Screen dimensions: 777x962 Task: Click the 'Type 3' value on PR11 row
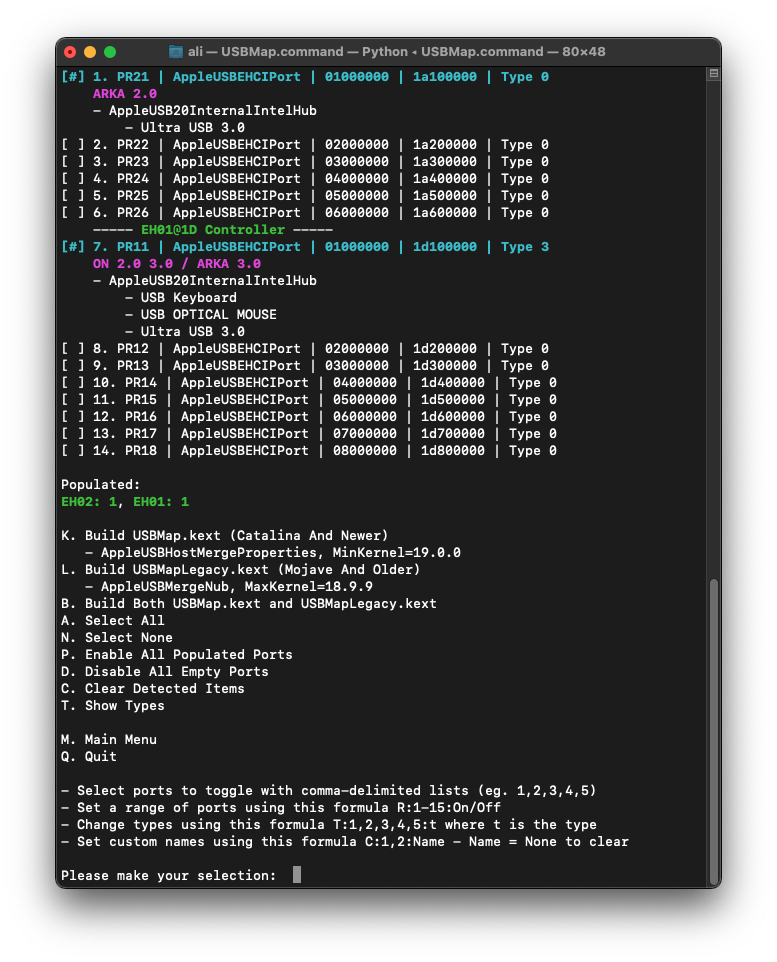[525, 247]
